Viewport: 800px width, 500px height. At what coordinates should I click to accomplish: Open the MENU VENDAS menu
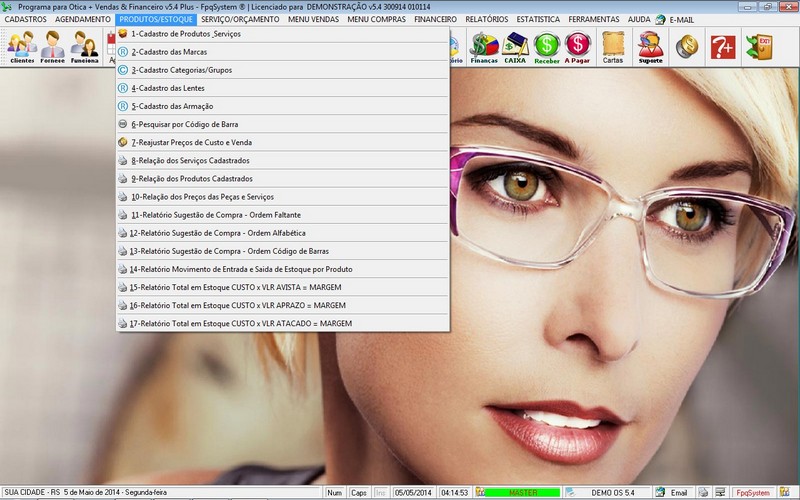click(313, 19)
